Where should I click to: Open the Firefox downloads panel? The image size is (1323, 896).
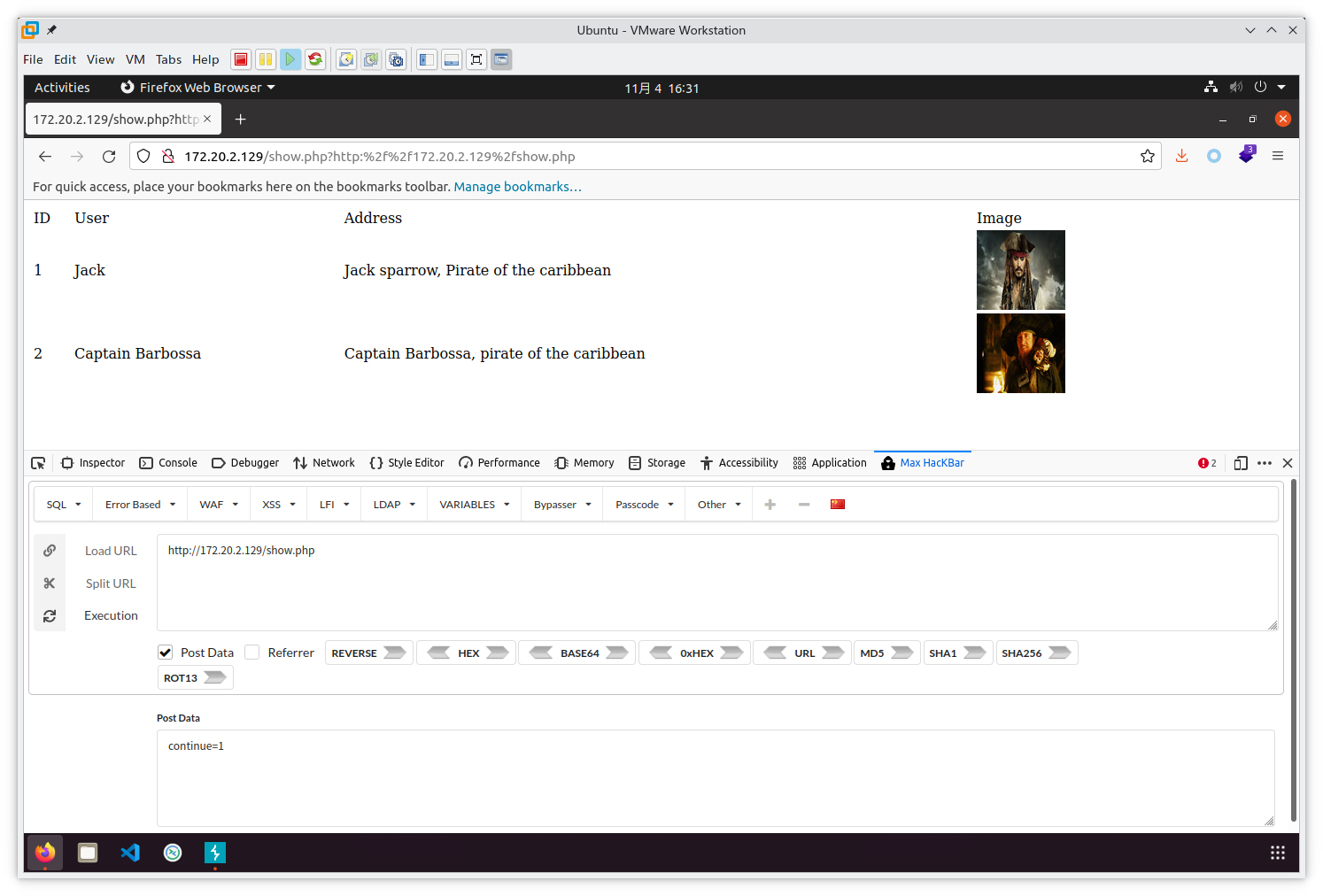(x=1181, y=156)
